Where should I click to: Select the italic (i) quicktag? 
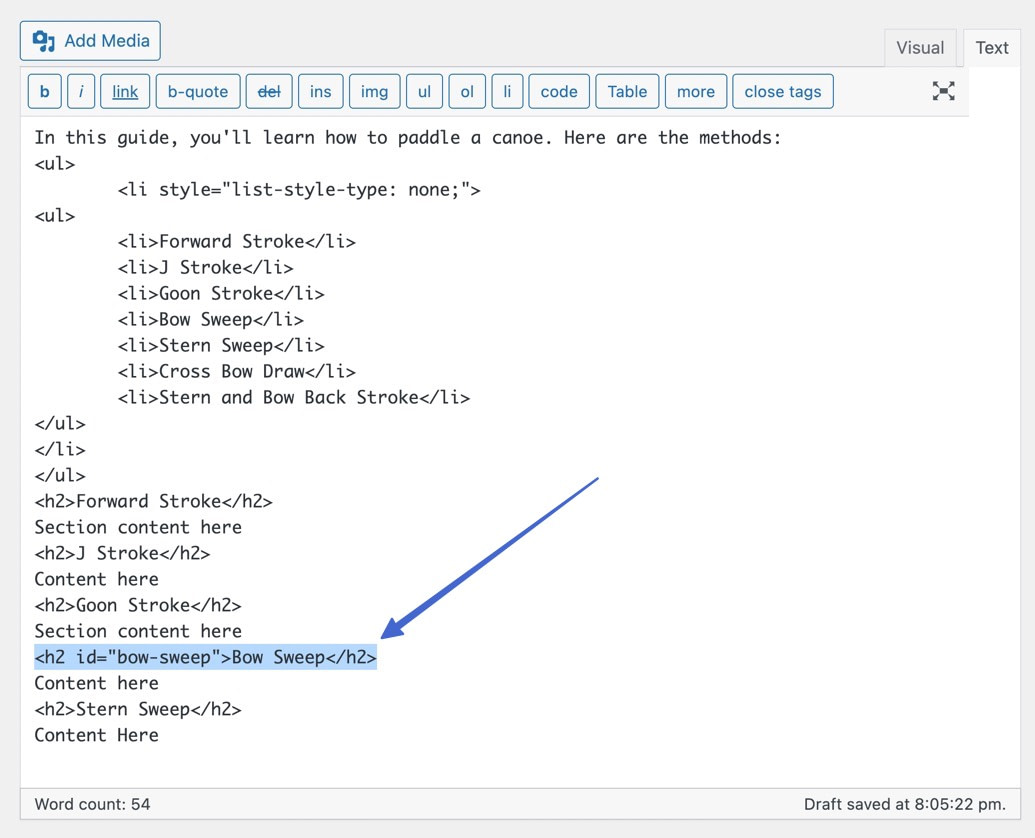(x=80, y=91)
